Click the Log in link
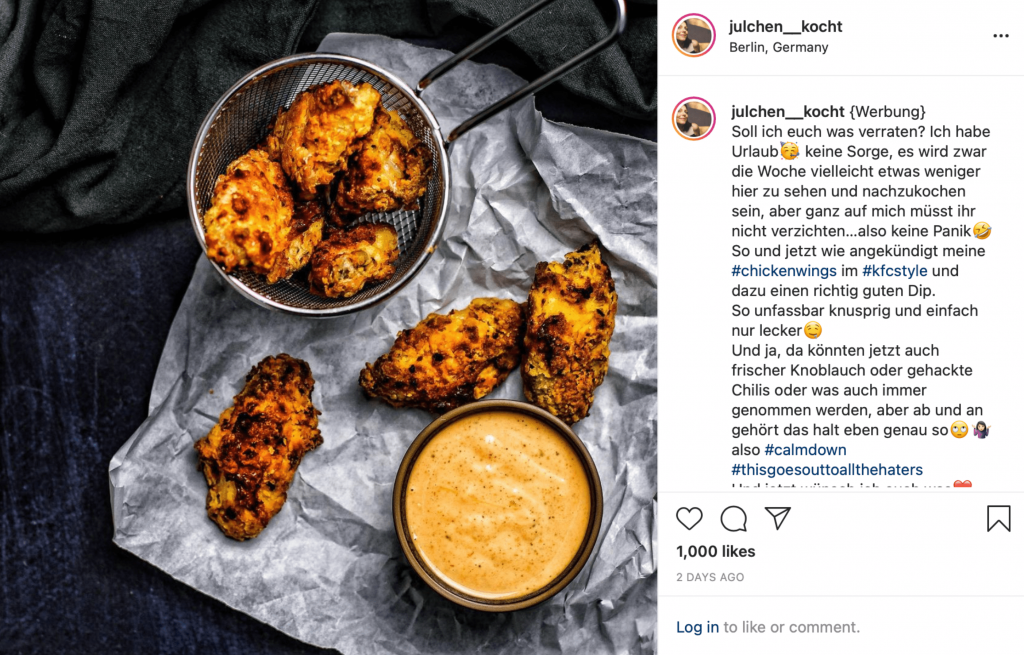This screenshot has width=1024, height=655. click(697, 627)
